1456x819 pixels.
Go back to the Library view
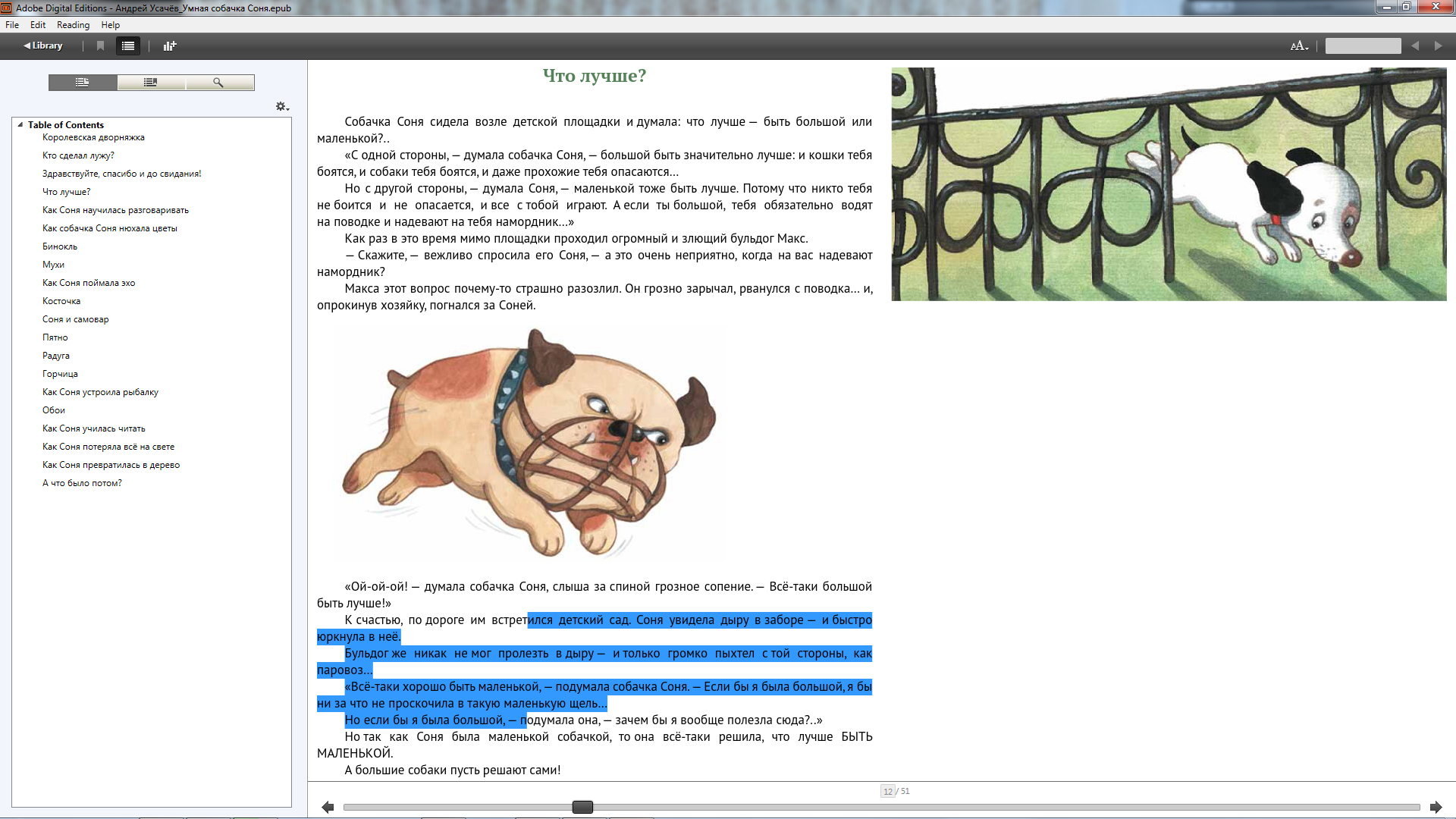(43, 45)
